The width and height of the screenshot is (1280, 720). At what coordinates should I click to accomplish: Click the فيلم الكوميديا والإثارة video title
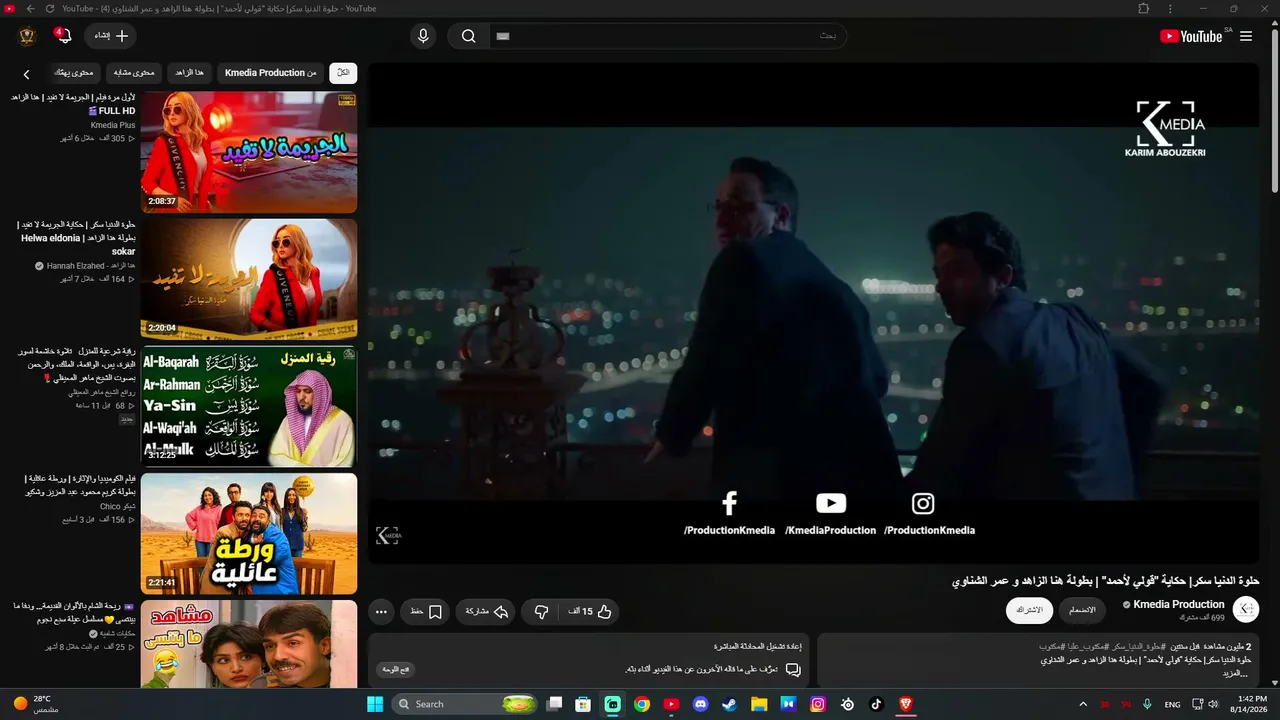pos(80,485)
